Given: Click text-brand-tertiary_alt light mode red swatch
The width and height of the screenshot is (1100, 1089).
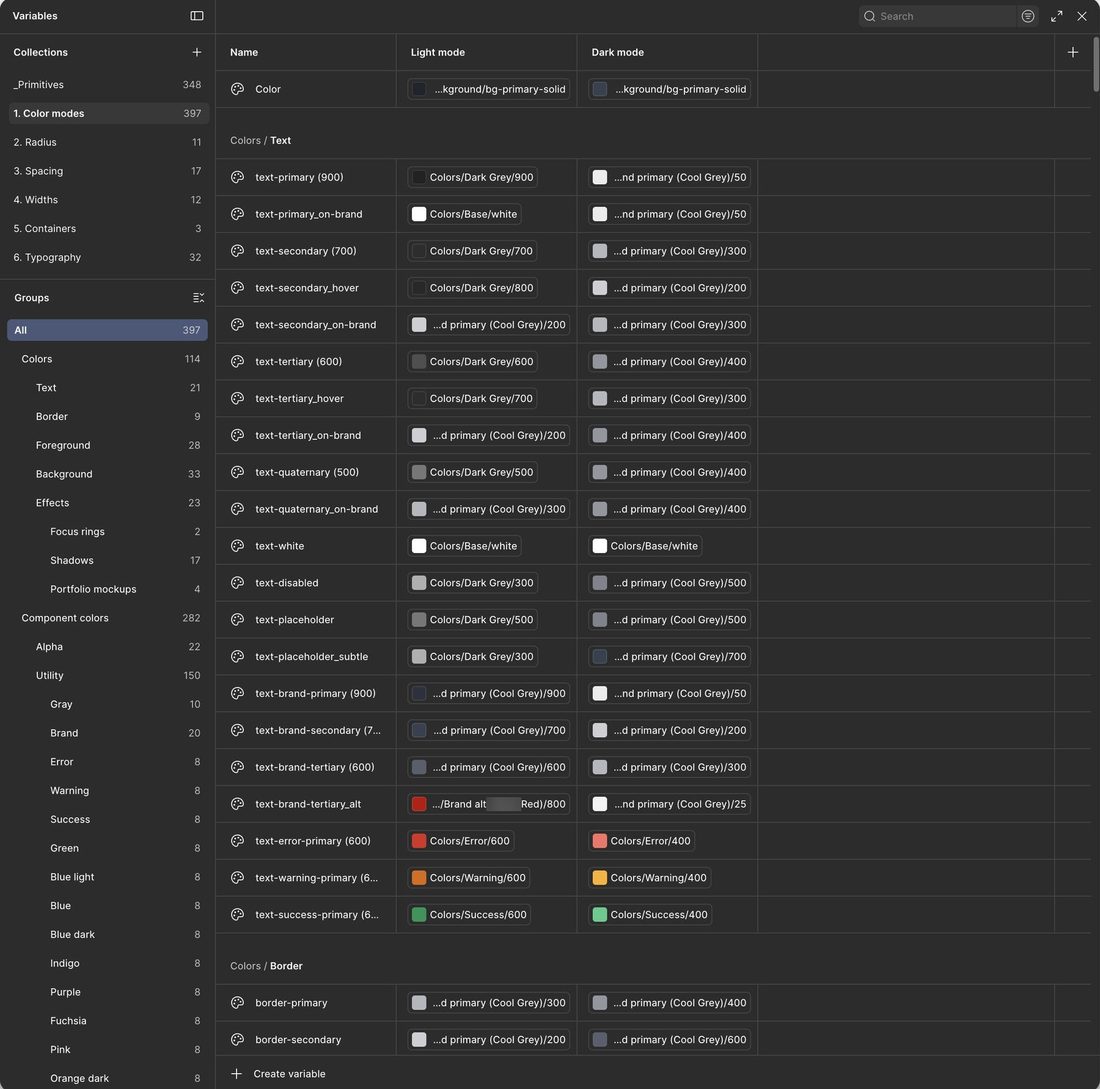Looking at the screenshot, I should coord(418,803).
